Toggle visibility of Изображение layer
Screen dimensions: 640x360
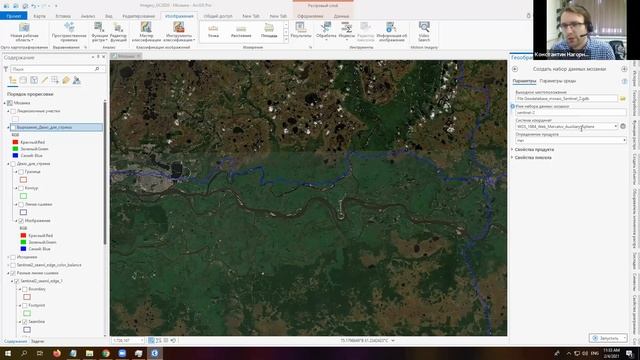tap(21, 221)
